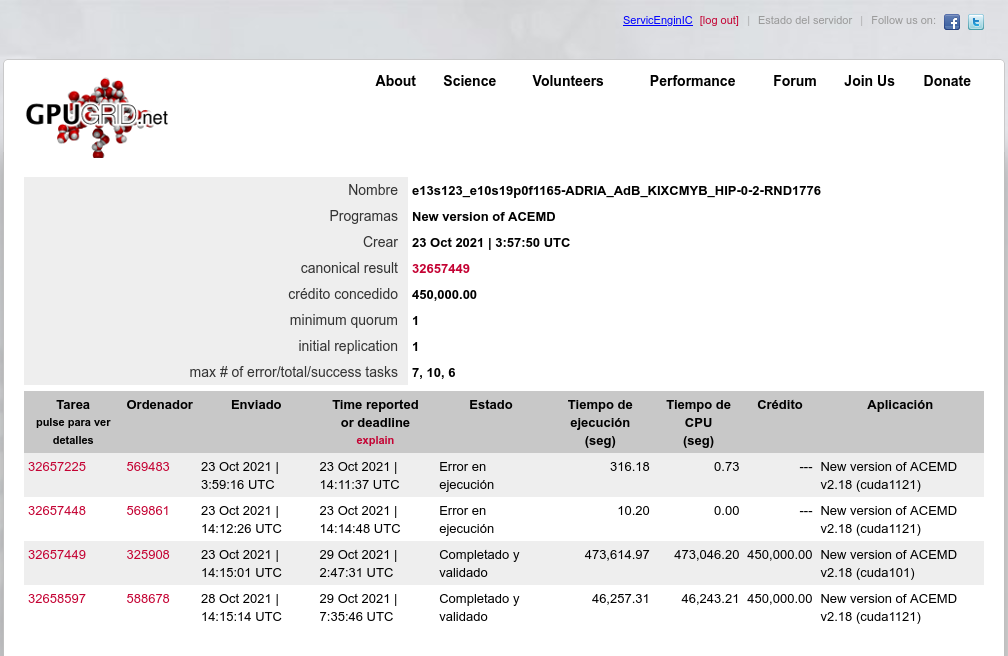1008x656 pixels.
Task: Open computer 588678 page
Action: click(148, 599)
